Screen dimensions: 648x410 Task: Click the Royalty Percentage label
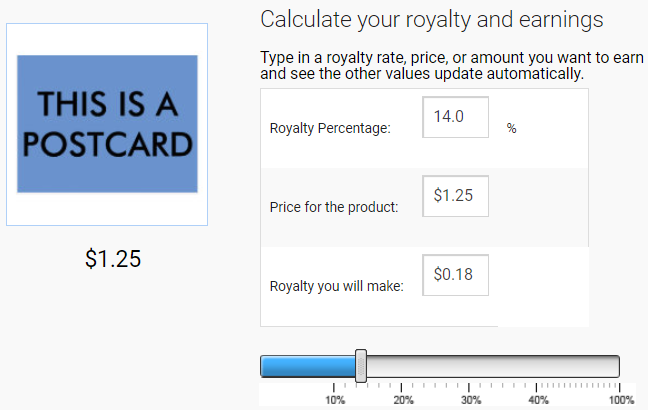pos(330,129)
